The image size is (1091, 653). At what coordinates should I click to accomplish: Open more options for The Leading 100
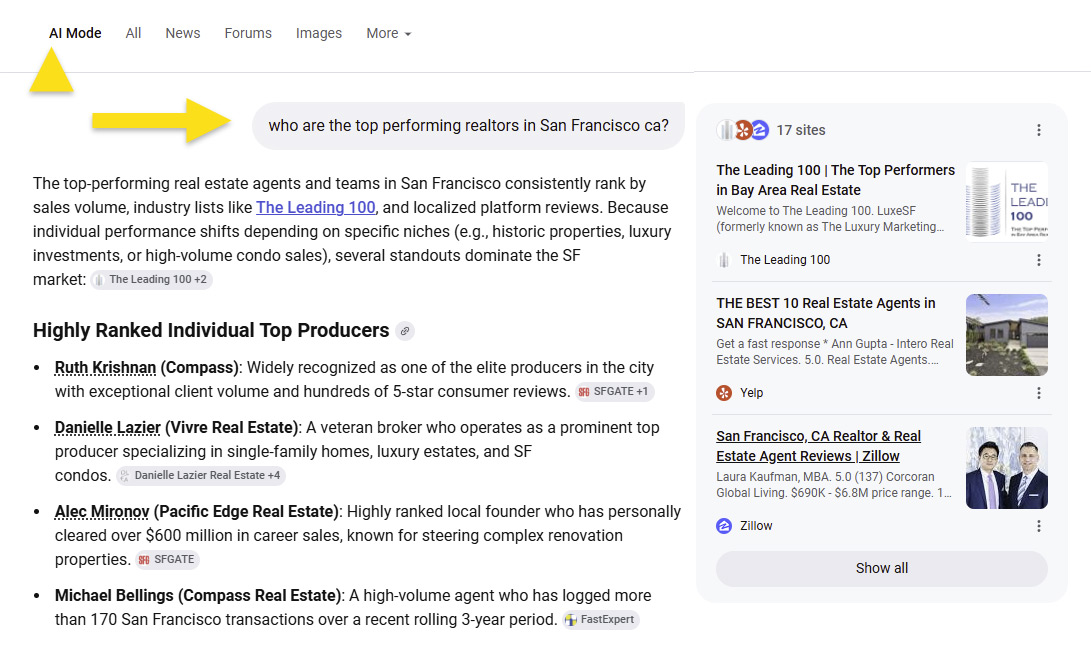(1039, 260)
